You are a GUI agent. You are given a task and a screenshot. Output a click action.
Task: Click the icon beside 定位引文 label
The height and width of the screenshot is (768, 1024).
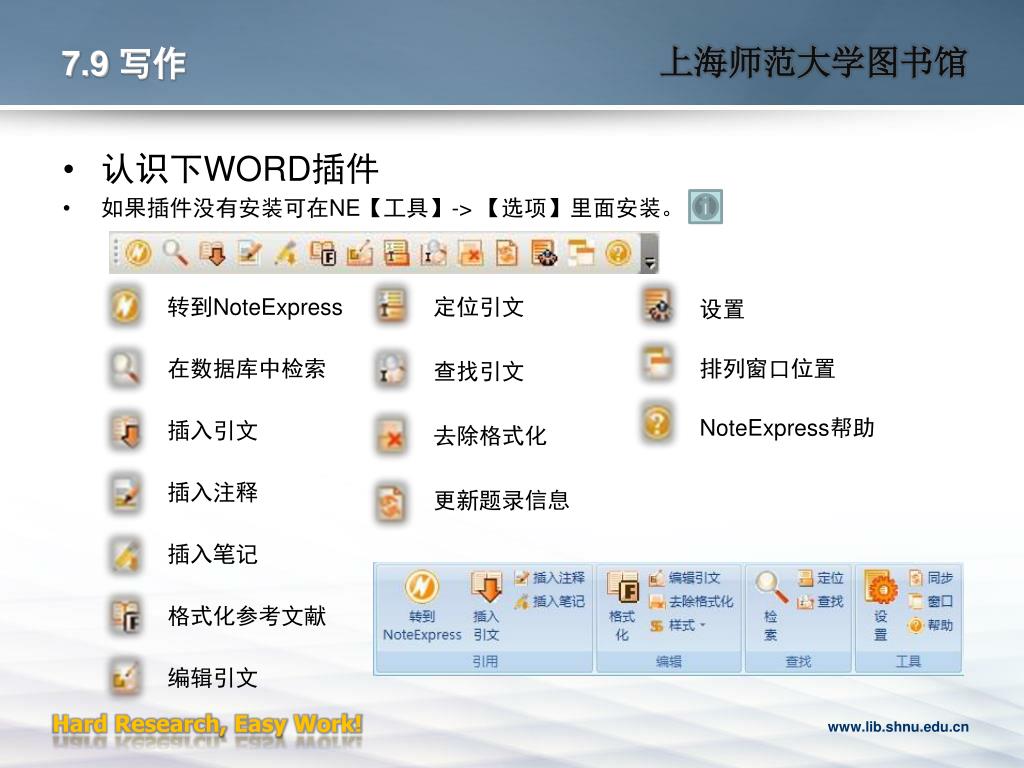[x=391, y=306]
